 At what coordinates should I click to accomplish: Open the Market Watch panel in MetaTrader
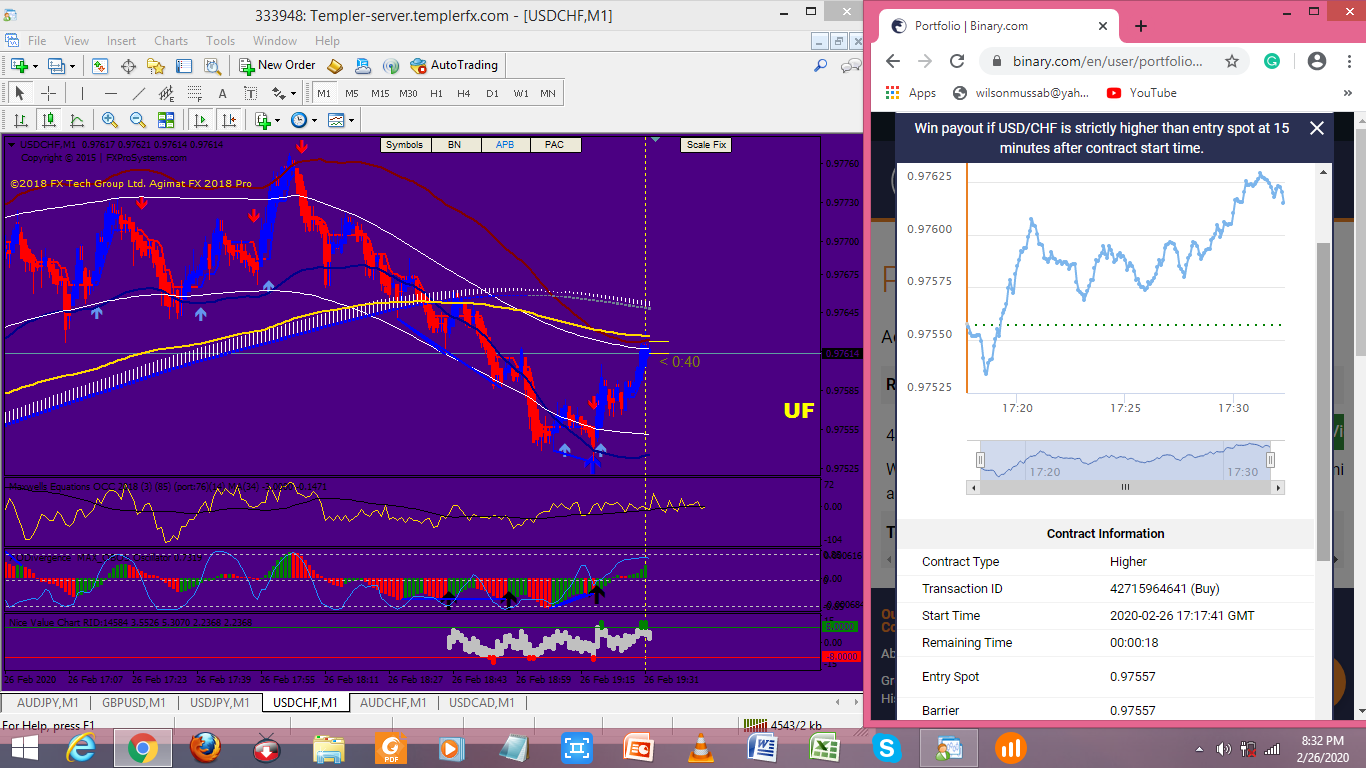[100, 66]
